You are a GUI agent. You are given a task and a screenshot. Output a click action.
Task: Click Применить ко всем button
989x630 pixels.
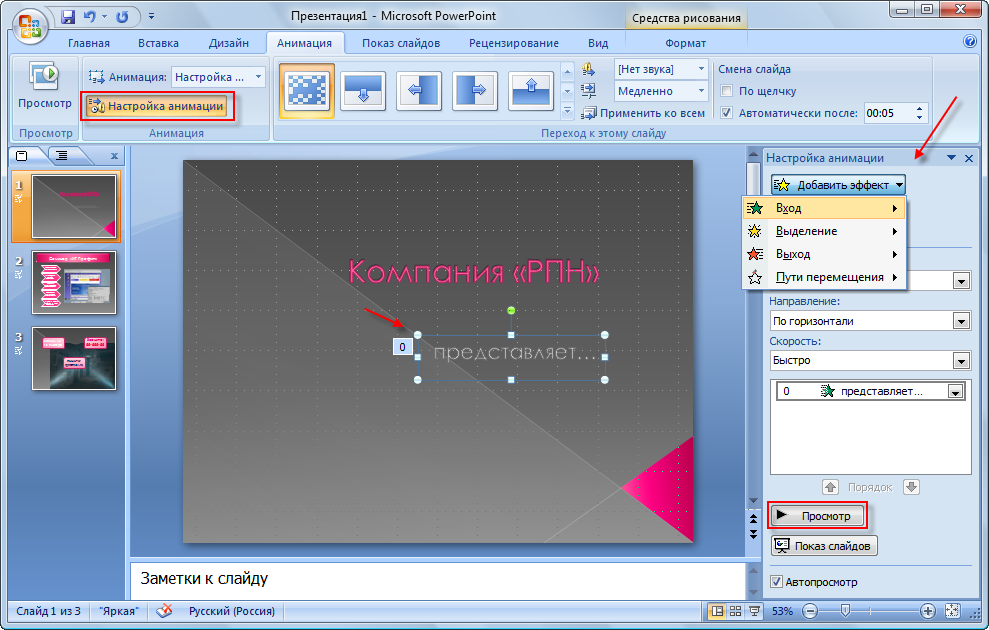click(x=643, y=114)
